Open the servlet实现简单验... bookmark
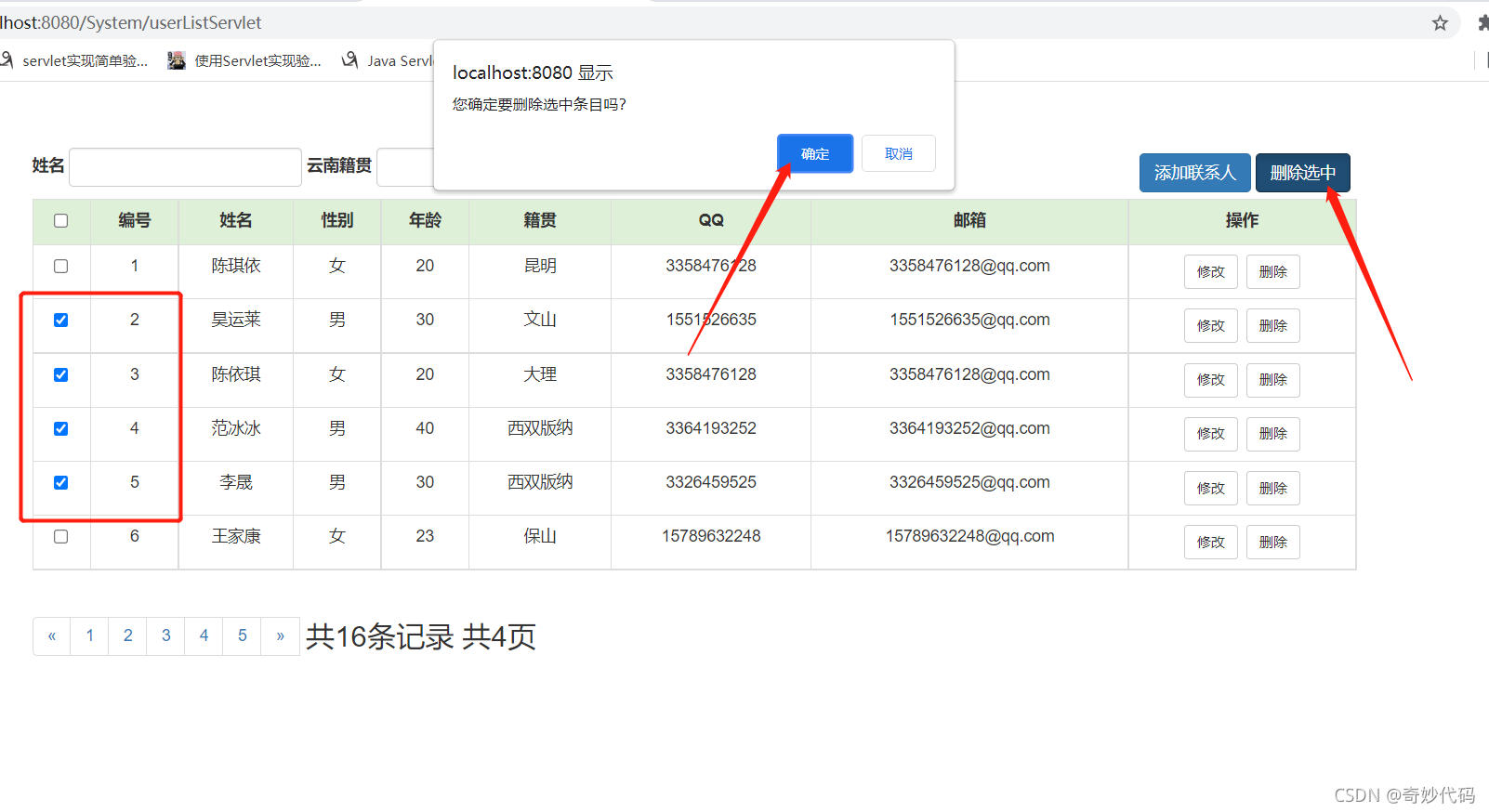Viewport: 1489px width, 812px height. click(74, 60)
